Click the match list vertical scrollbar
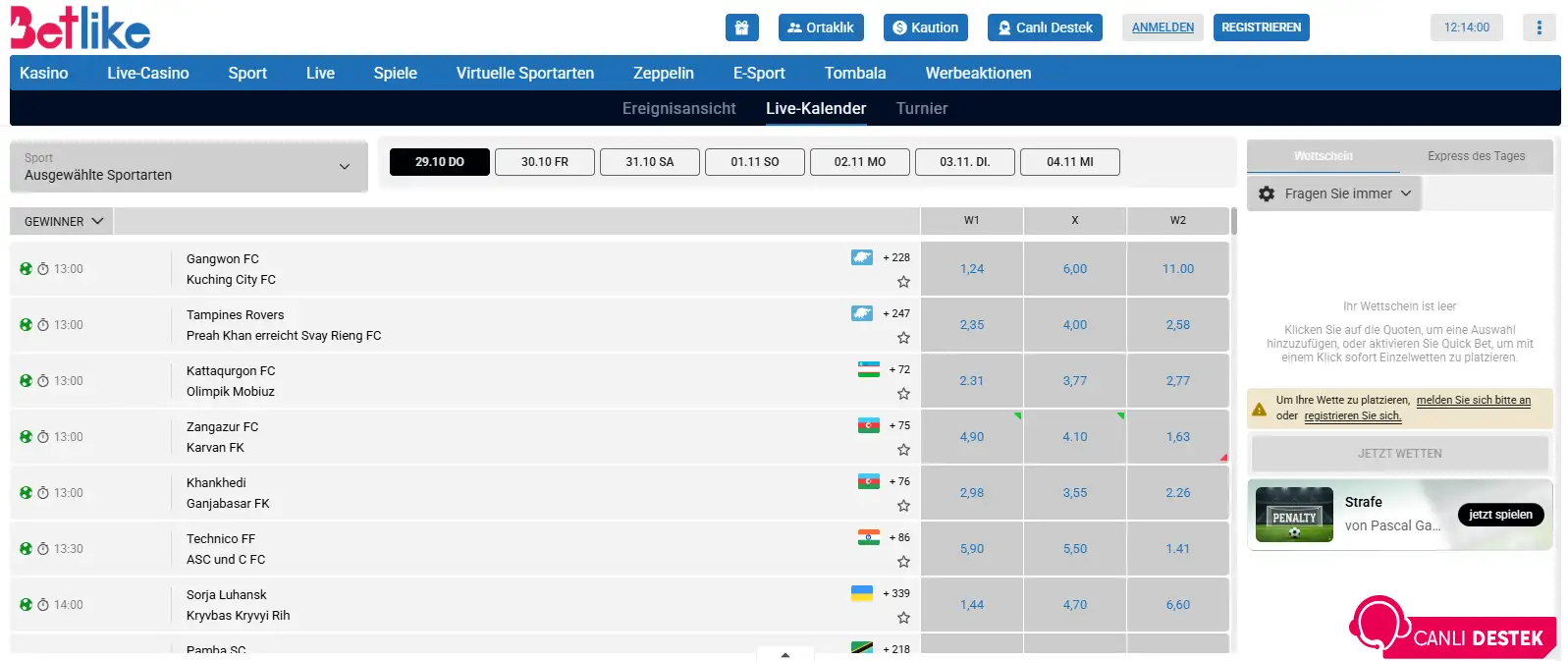The image size is (1568, 661). tap(1234, 221)
